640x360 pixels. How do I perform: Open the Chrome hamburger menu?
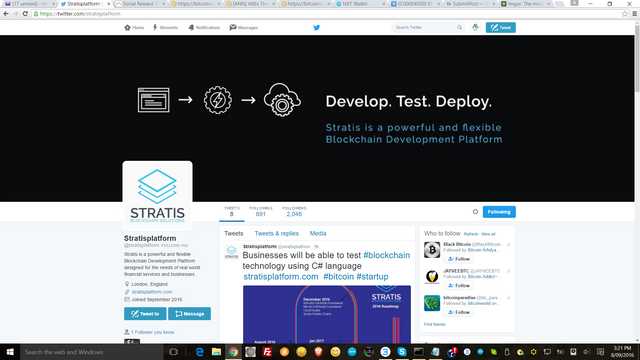point(634,13)
